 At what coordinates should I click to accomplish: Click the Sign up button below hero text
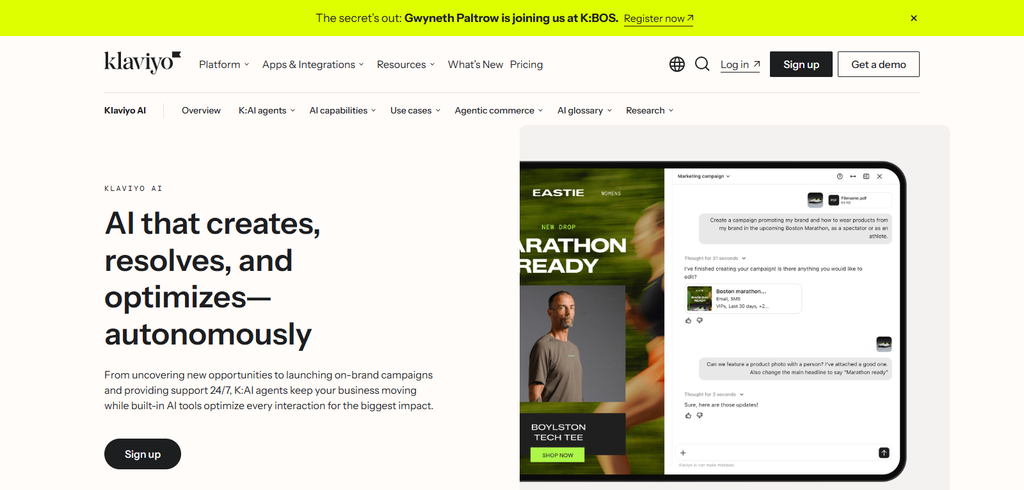[x=142, y=454]
